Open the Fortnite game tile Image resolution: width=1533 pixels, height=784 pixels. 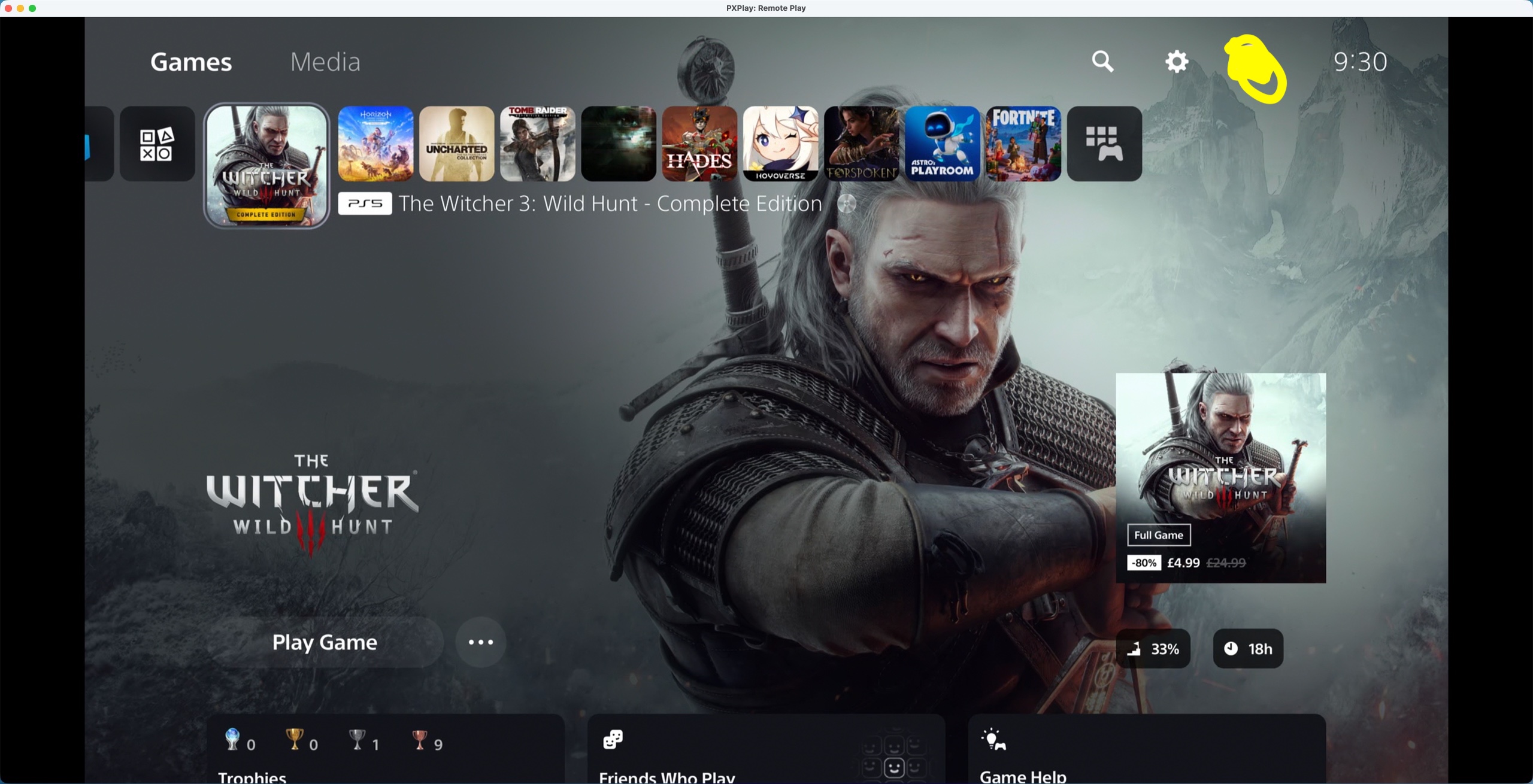click(x=1023, y=144)
